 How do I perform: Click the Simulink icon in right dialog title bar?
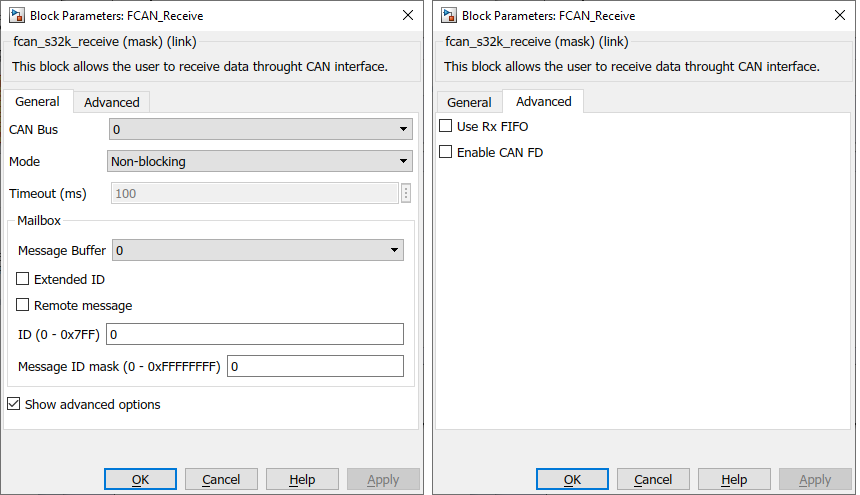click(449, 15)
